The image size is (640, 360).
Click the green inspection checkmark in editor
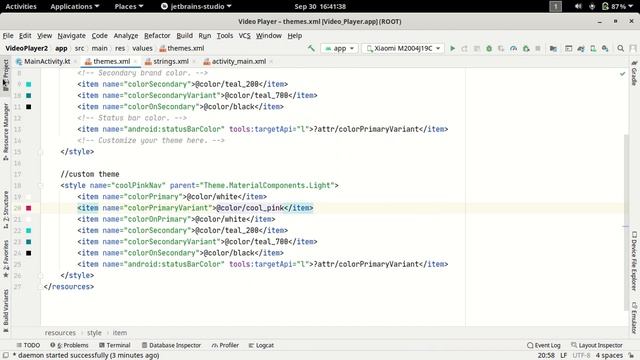(622, 74)
